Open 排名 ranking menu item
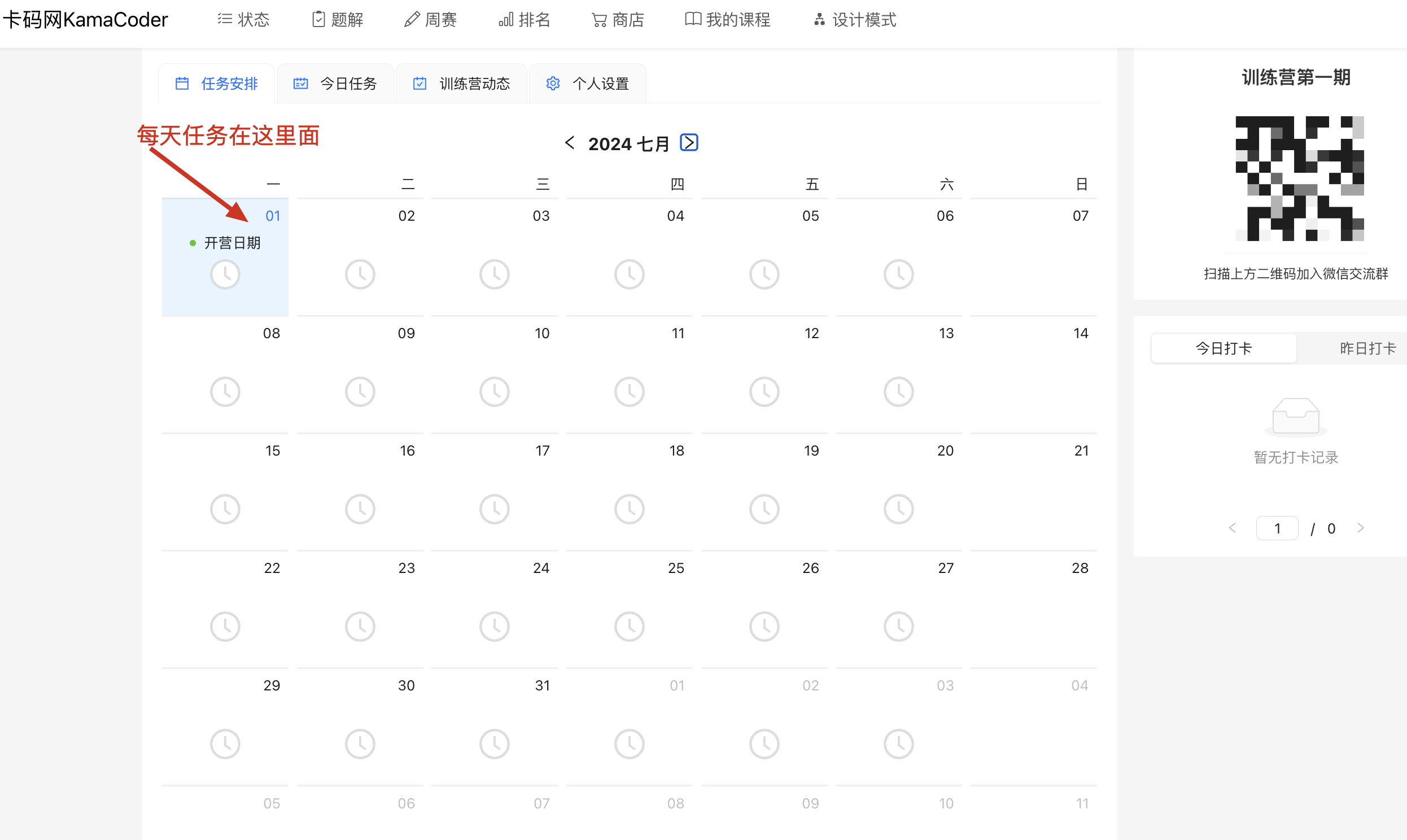 click(x=525, y=20)
